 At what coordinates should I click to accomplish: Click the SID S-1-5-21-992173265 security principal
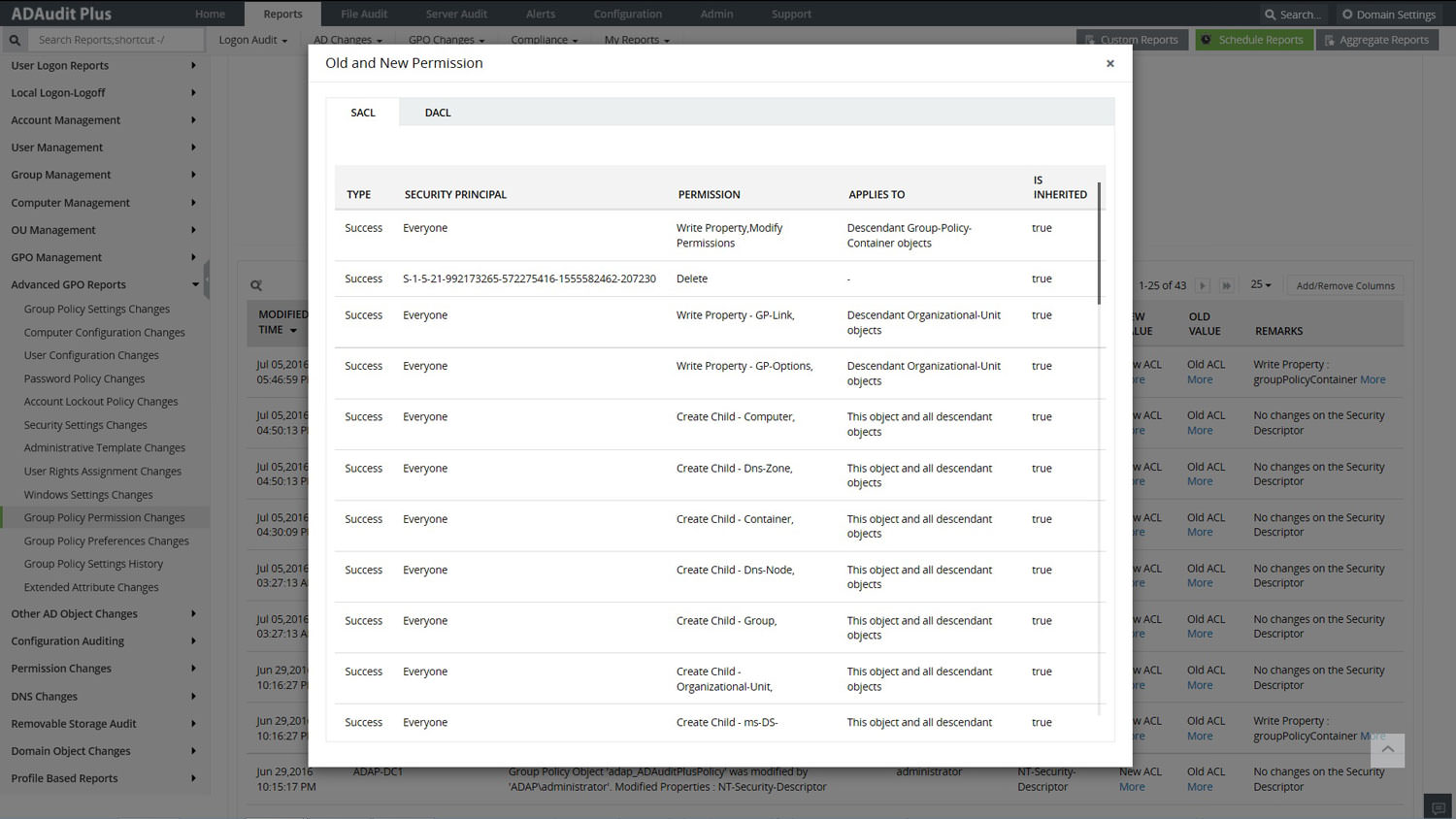(529, 278)
